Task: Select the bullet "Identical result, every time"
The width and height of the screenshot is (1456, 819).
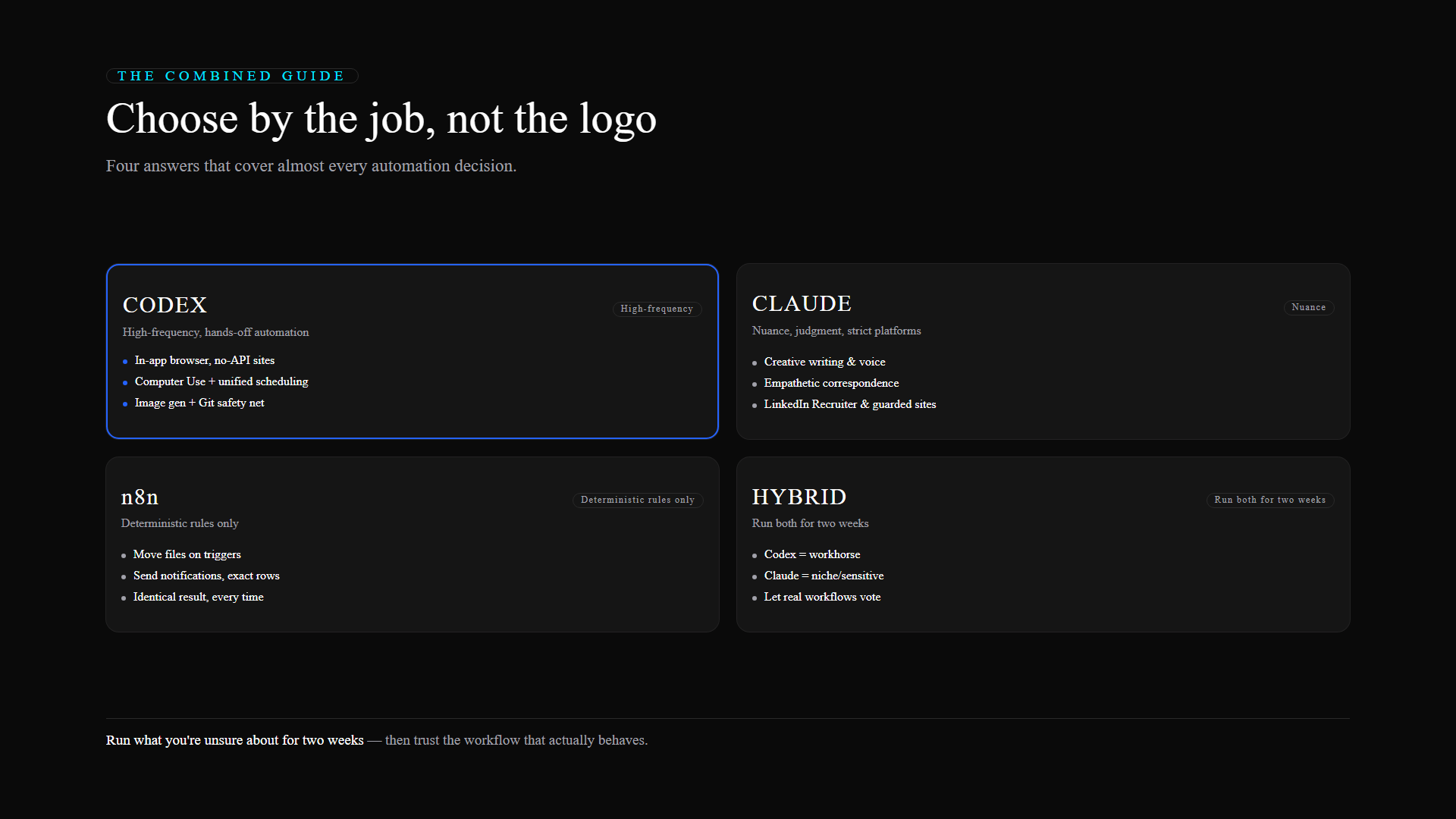Action: 199,597
